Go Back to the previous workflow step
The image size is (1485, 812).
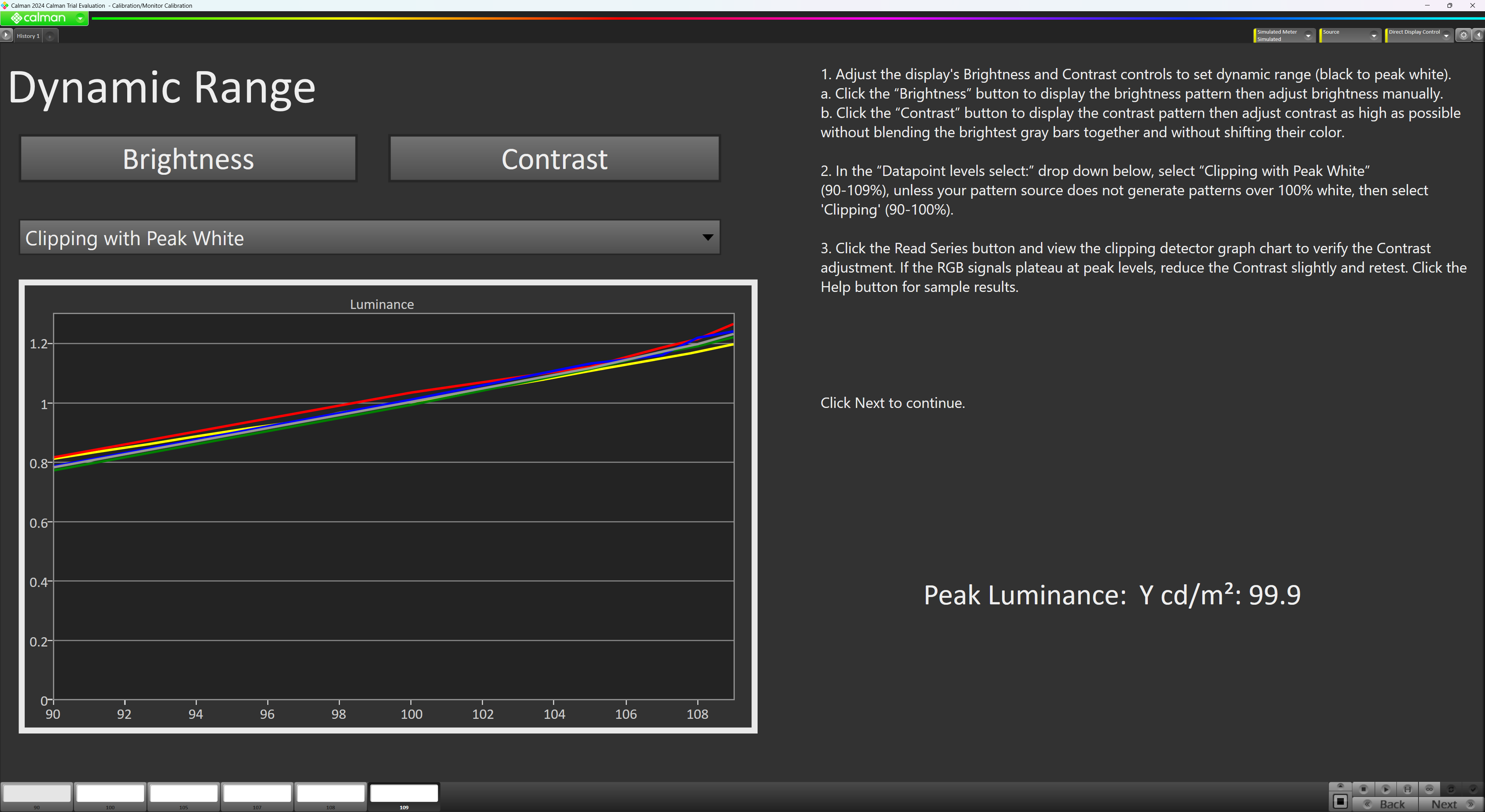coord(1385,805)
